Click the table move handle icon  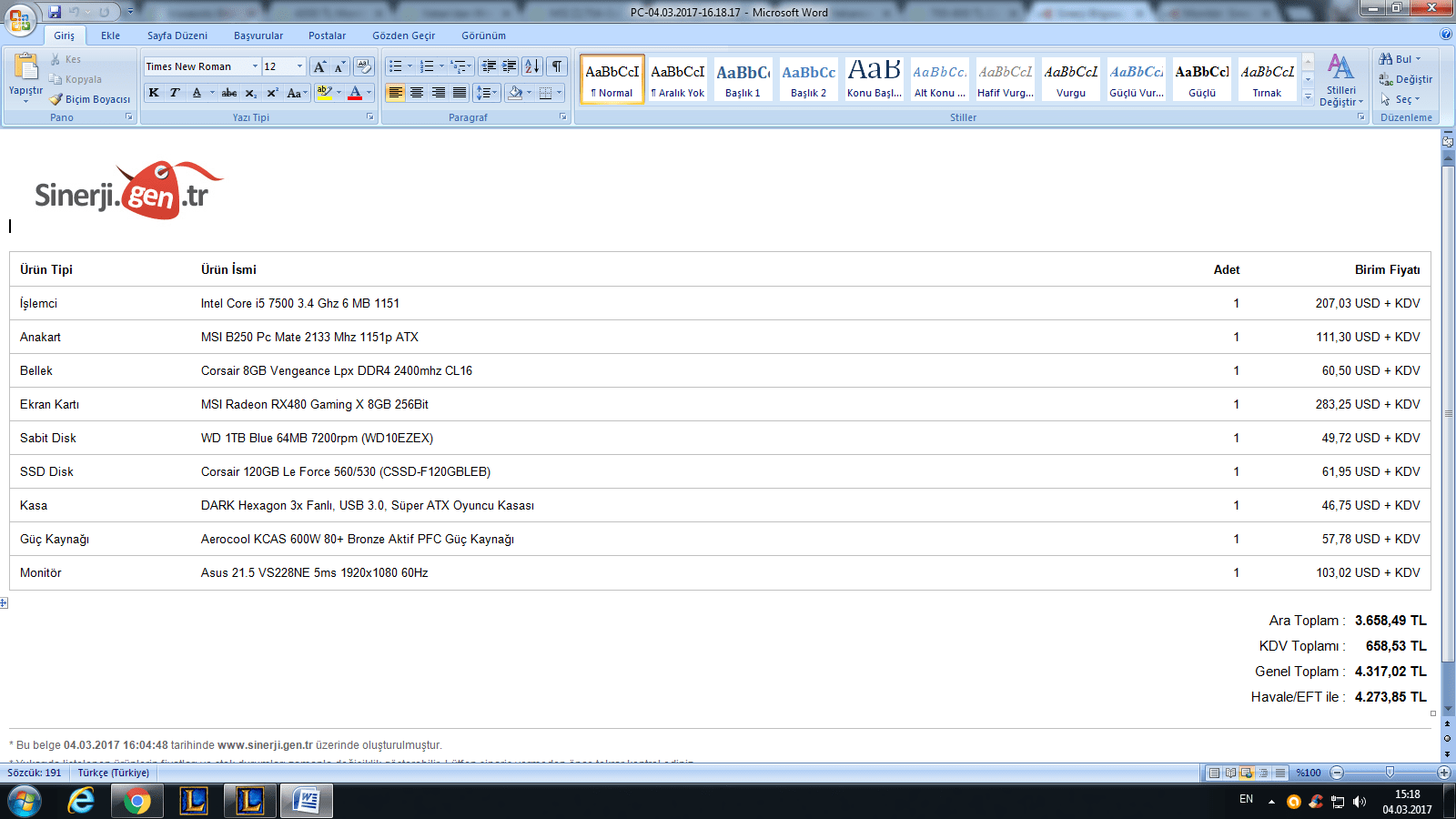coord(4,603)
